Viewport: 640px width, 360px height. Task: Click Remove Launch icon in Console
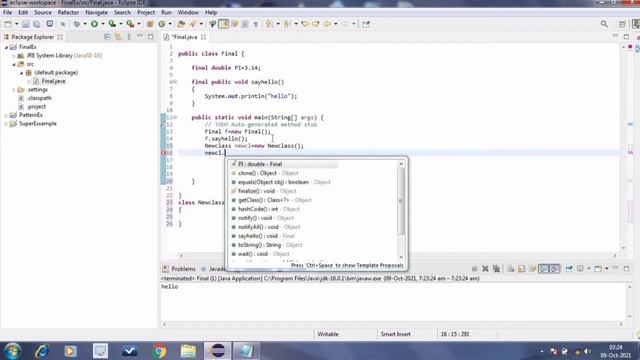485,269
